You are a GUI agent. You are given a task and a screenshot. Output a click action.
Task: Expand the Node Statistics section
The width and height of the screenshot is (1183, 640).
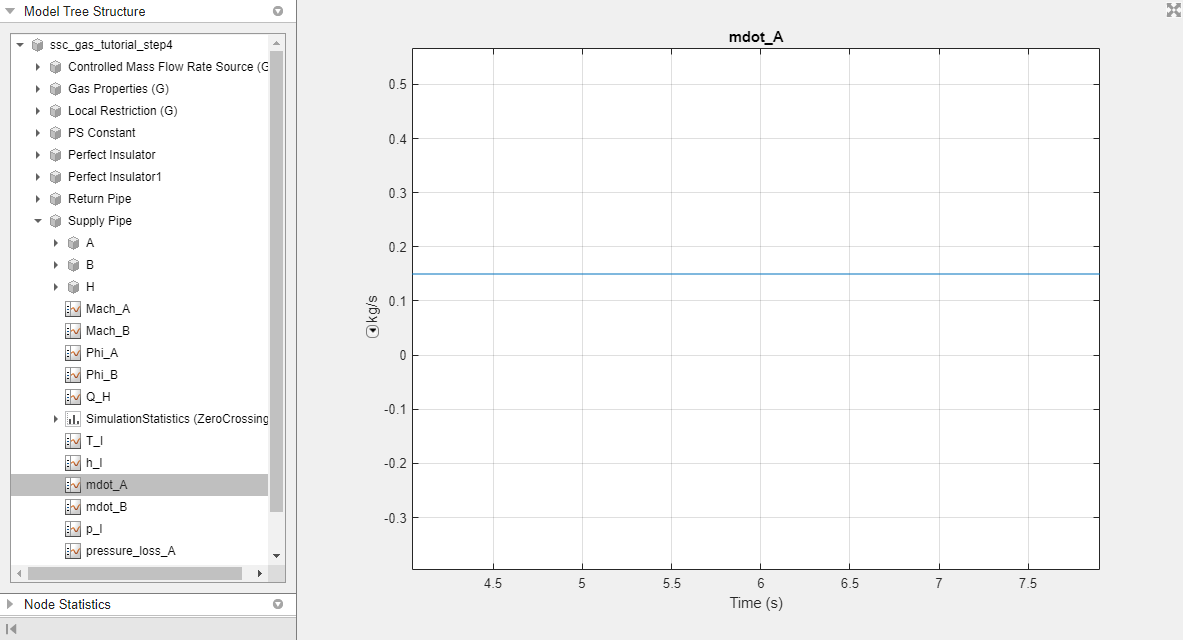pos(11,605)
